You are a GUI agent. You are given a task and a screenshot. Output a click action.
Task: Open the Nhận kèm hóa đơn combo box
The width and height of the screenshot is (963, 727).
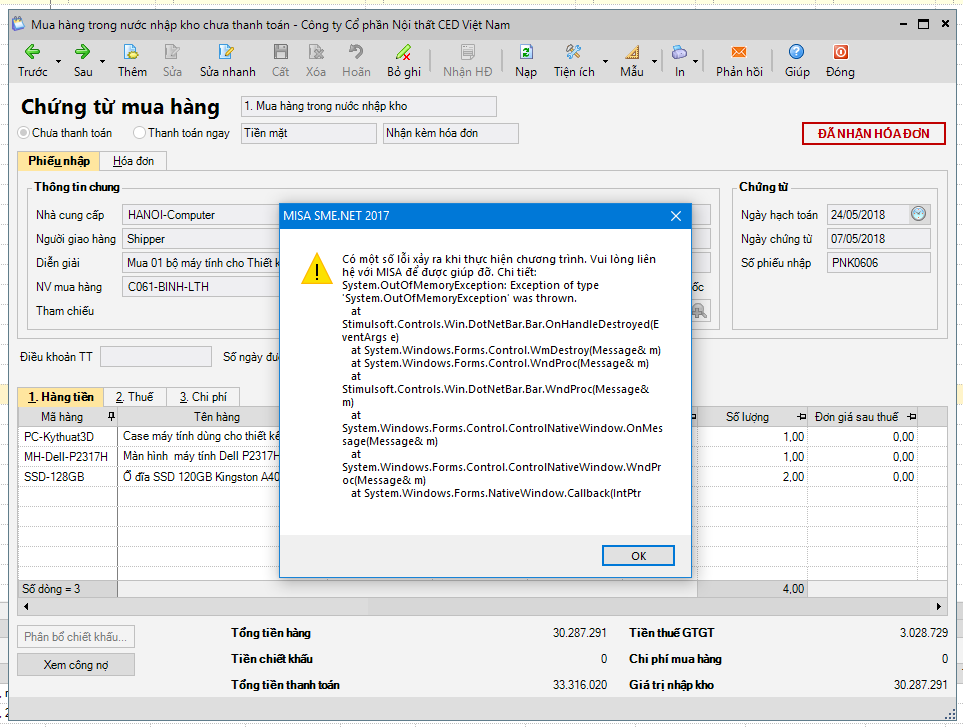point(451,133)
